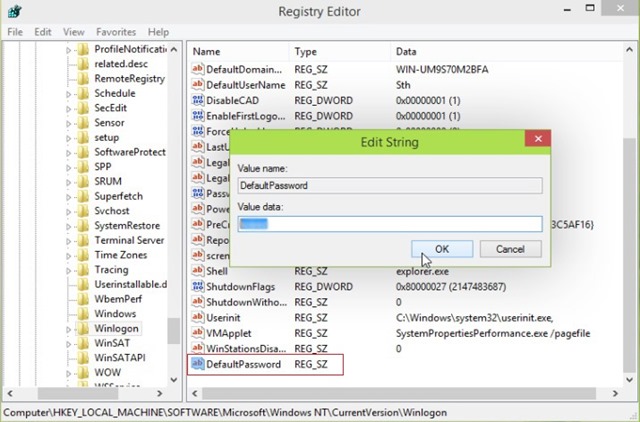Screen dimensions: 640x422
Task: Select the SystemRestore folder icon
Action: pyautogui.click(x=83, y=226)
